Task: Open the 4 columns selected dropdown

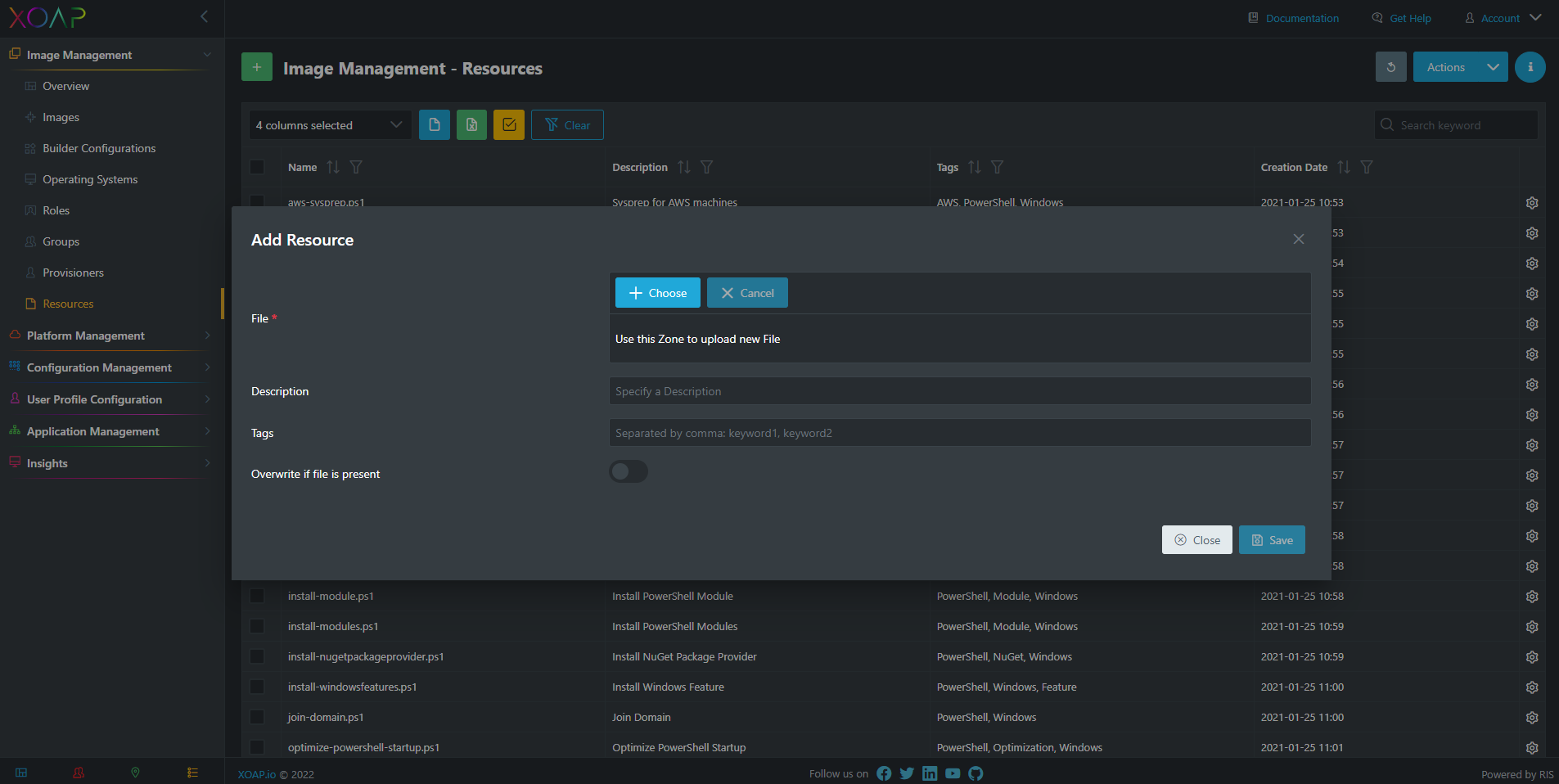Action: (x=330, y=124)
